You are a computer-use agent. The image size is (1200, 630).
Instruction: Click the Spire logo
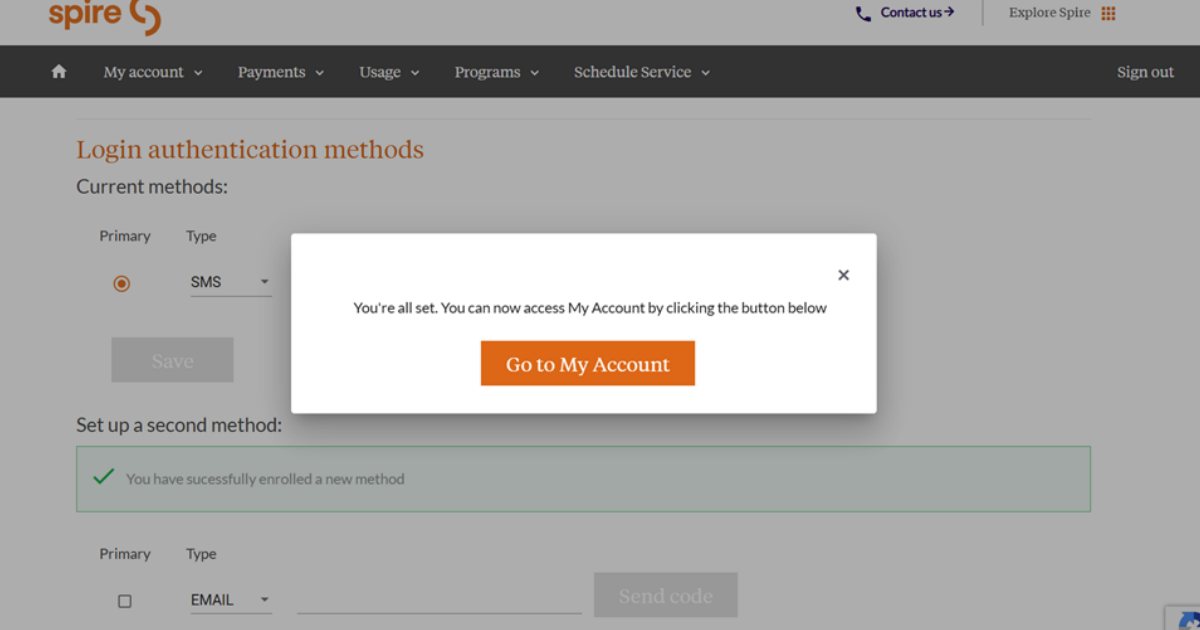pyautogui.click(x=104, y=15)
